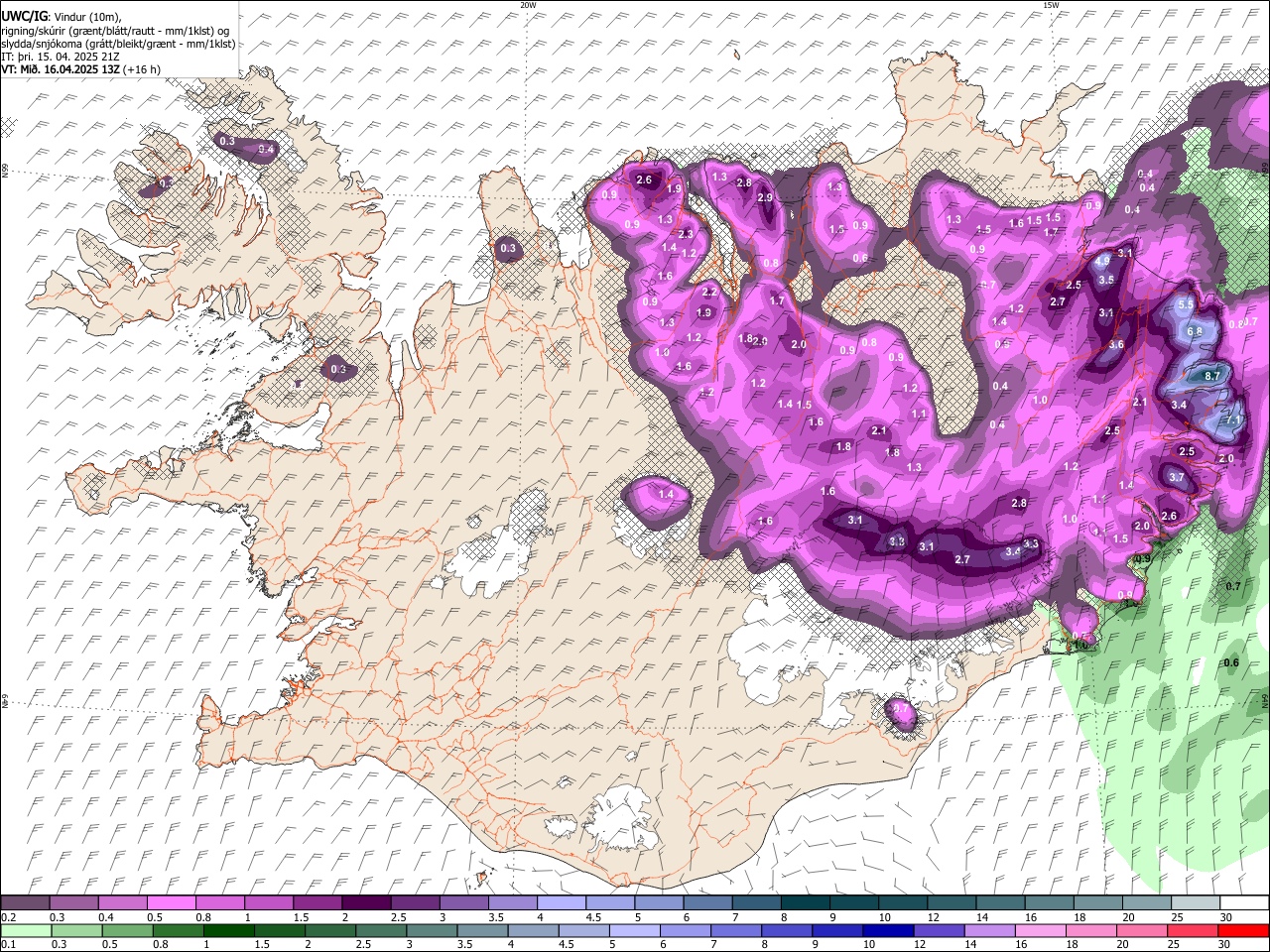Click the '0.2' label on the snow legend
Viewport: 1270px width, 952px height.
tap(7, 917)
